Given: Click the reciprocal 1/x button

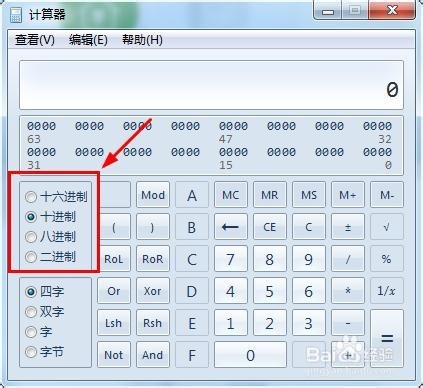Looking at the screenshot, I should point(387,291).
